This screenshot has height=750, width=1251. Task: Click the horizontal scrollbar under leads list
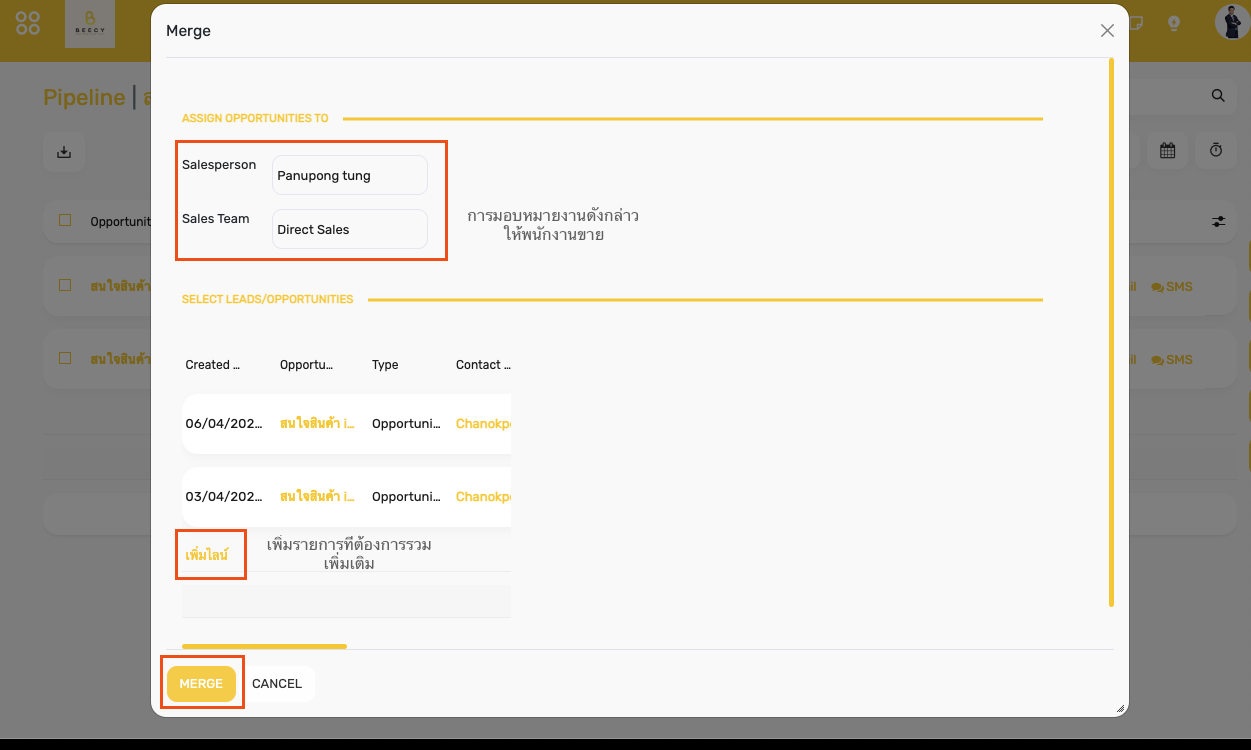click(264, 646)
